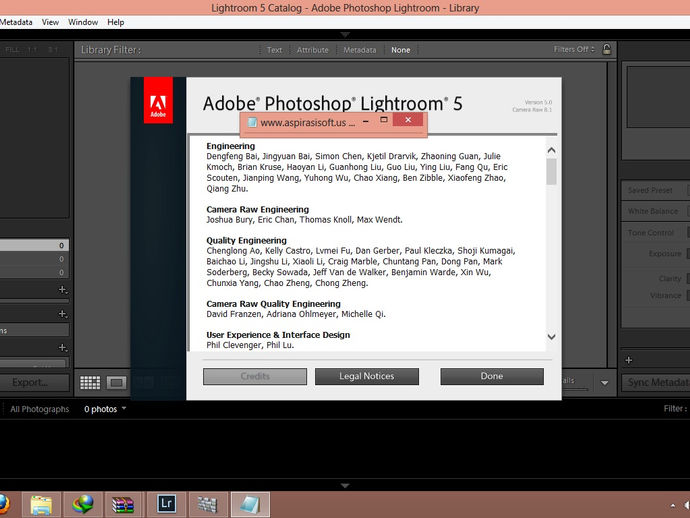This screenshot has height=518, width=690.
Task: Open the Metadata menu in menu bar
Action: [16, 22]
